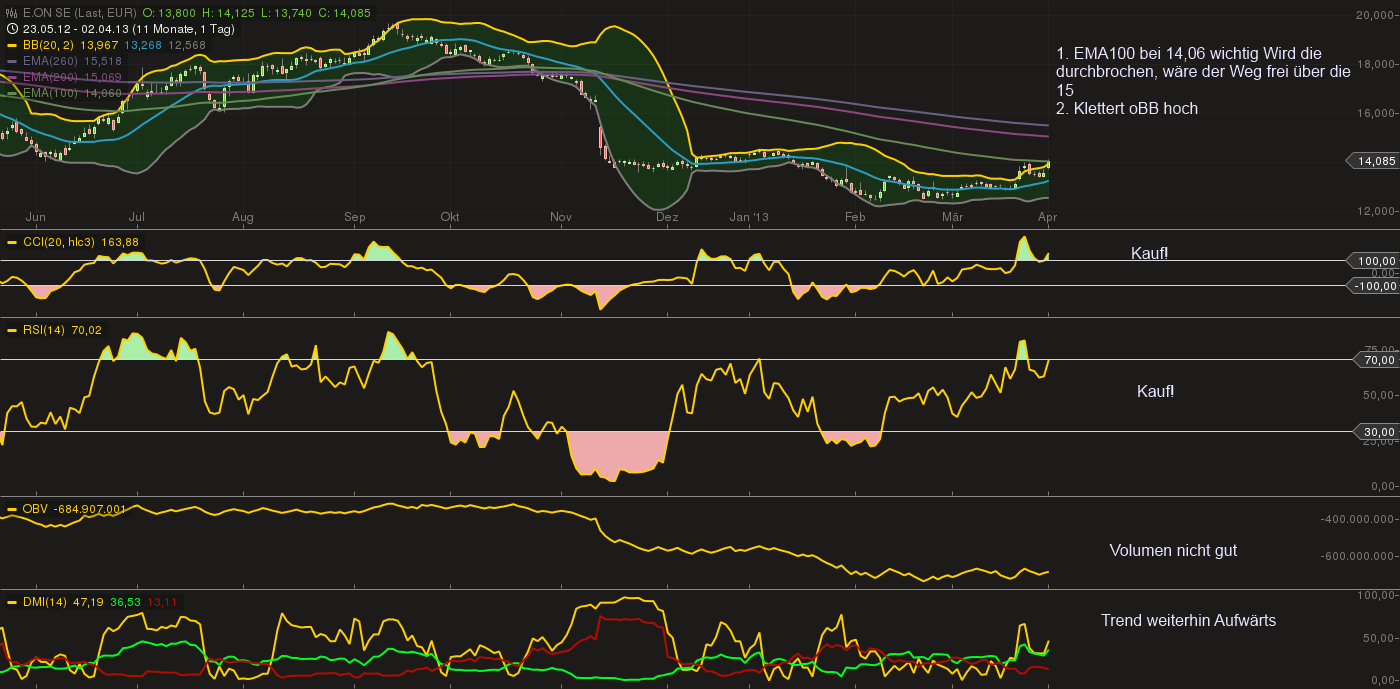The image size is (1400, 689).
Task: Click the 'Klettert oBB hoch' annotation
Action: 1127,108
